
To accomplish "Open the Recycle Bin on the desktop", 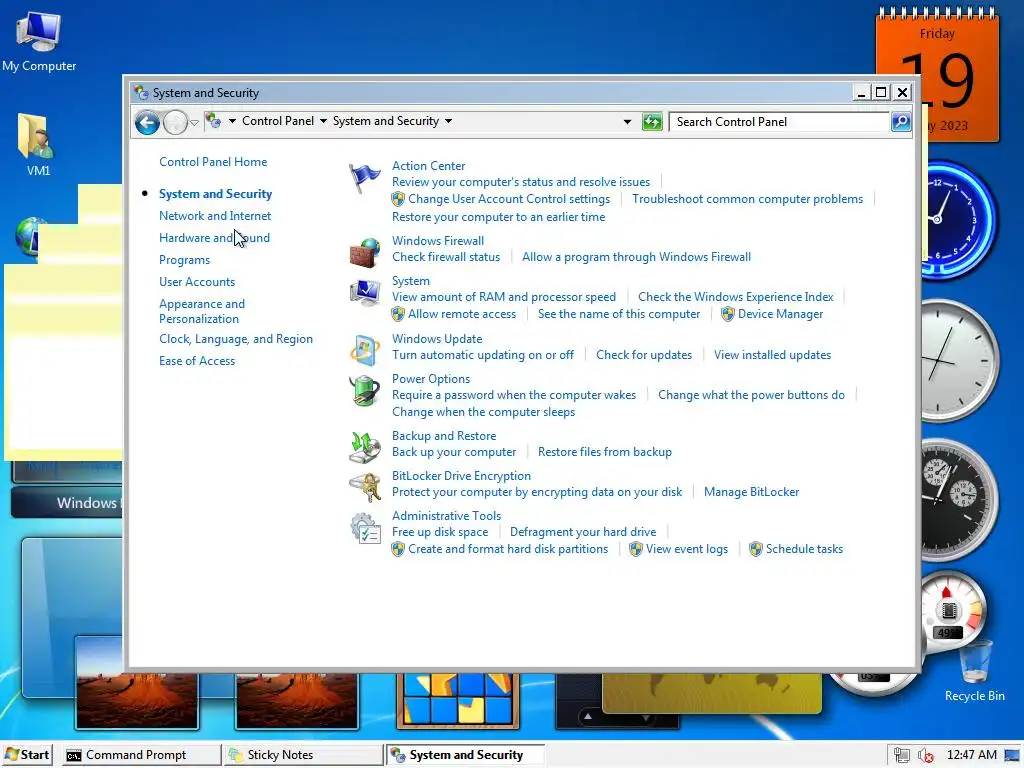I will click(974, 671).
